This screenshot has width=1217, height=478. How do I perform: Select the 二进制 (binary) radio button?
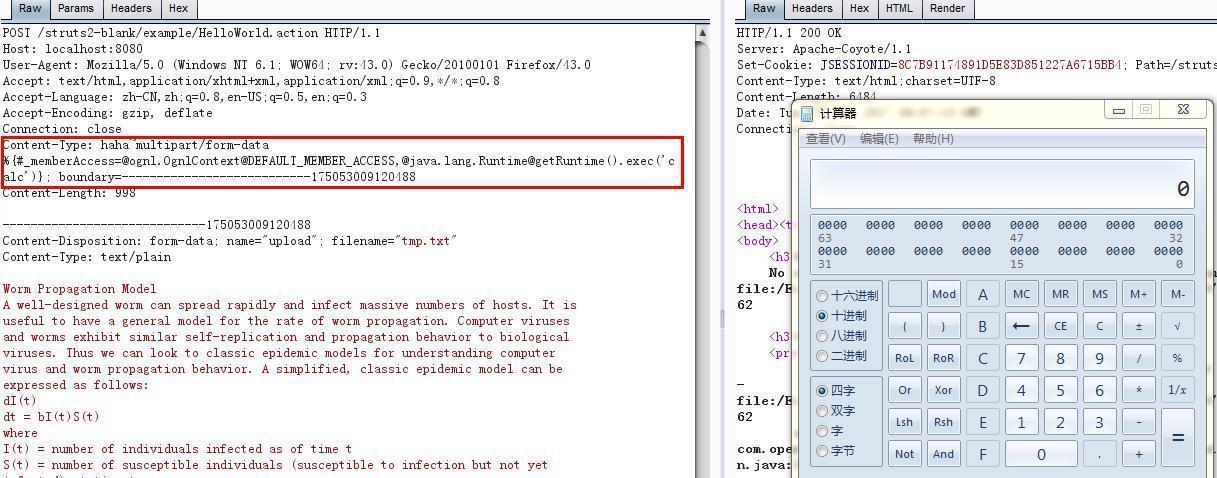(x=823, y=356)
